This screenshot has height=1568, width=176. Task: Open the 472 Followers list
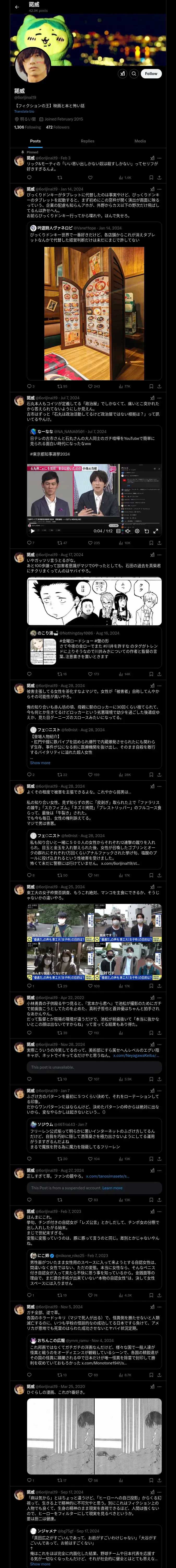[x=58, y=127]
